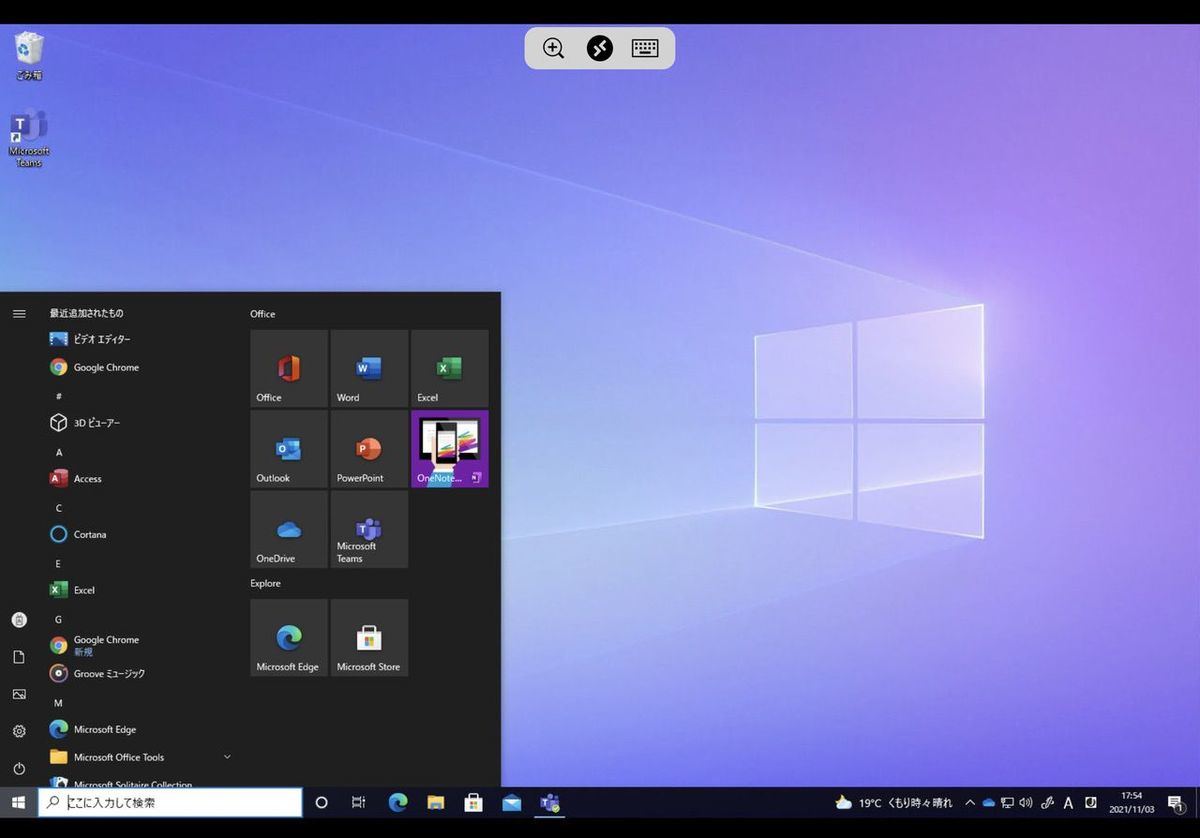Viewport: 1200px width, 838px height.
Task: Click the M letter header in app list
Action: point(59,703)
